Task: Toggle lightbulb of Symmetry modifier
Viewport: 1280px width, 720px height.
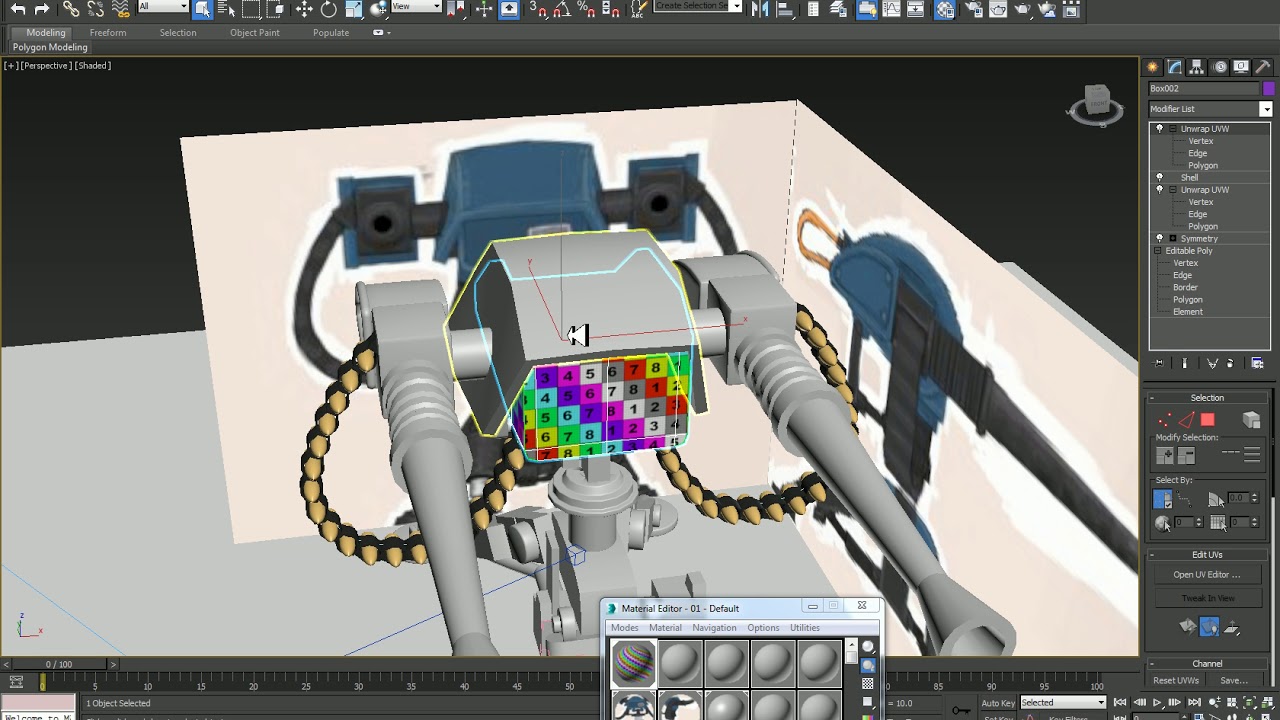Action: [x=1159, y=239]
